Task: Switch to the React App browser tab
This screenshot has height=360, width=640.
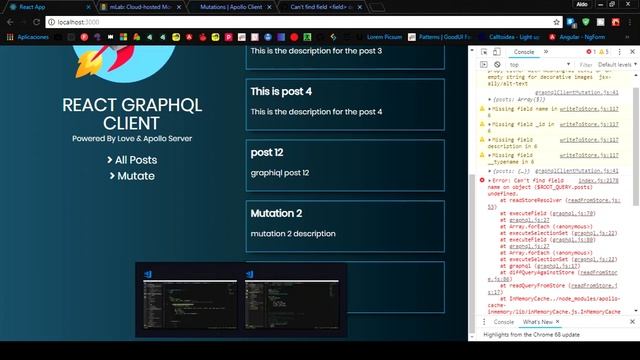Action: pyautogui.click(x=49, y=7)
